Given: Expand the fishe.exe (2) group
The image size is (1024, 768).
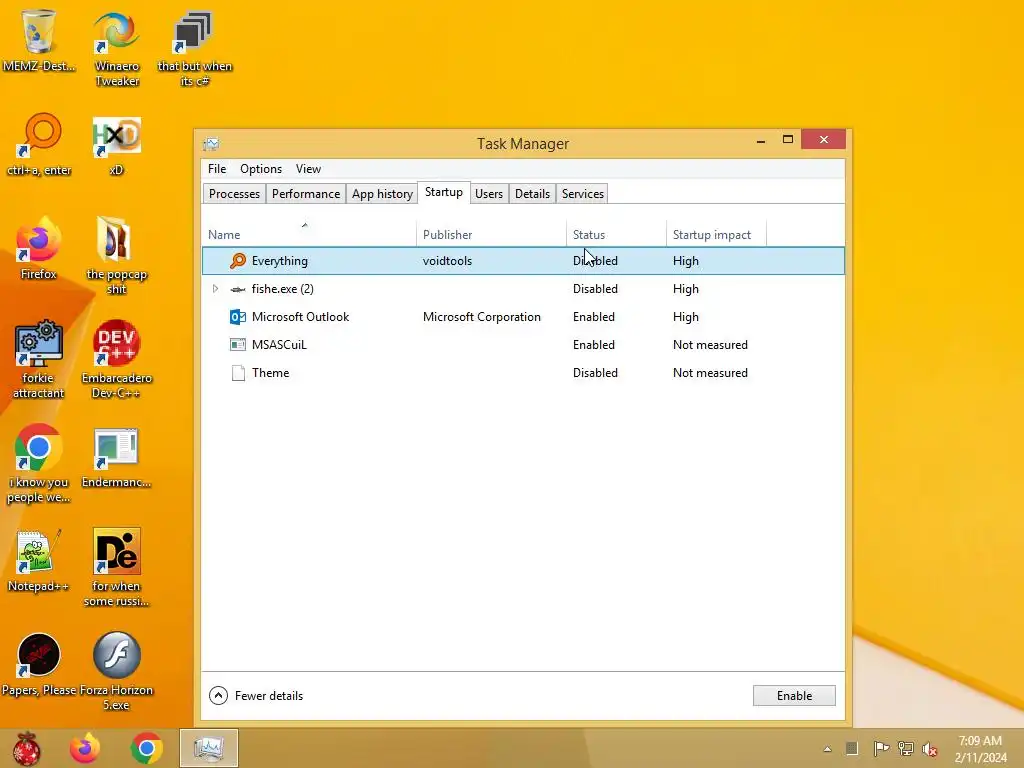Looking at the screenshot, I should pos(215,289).
